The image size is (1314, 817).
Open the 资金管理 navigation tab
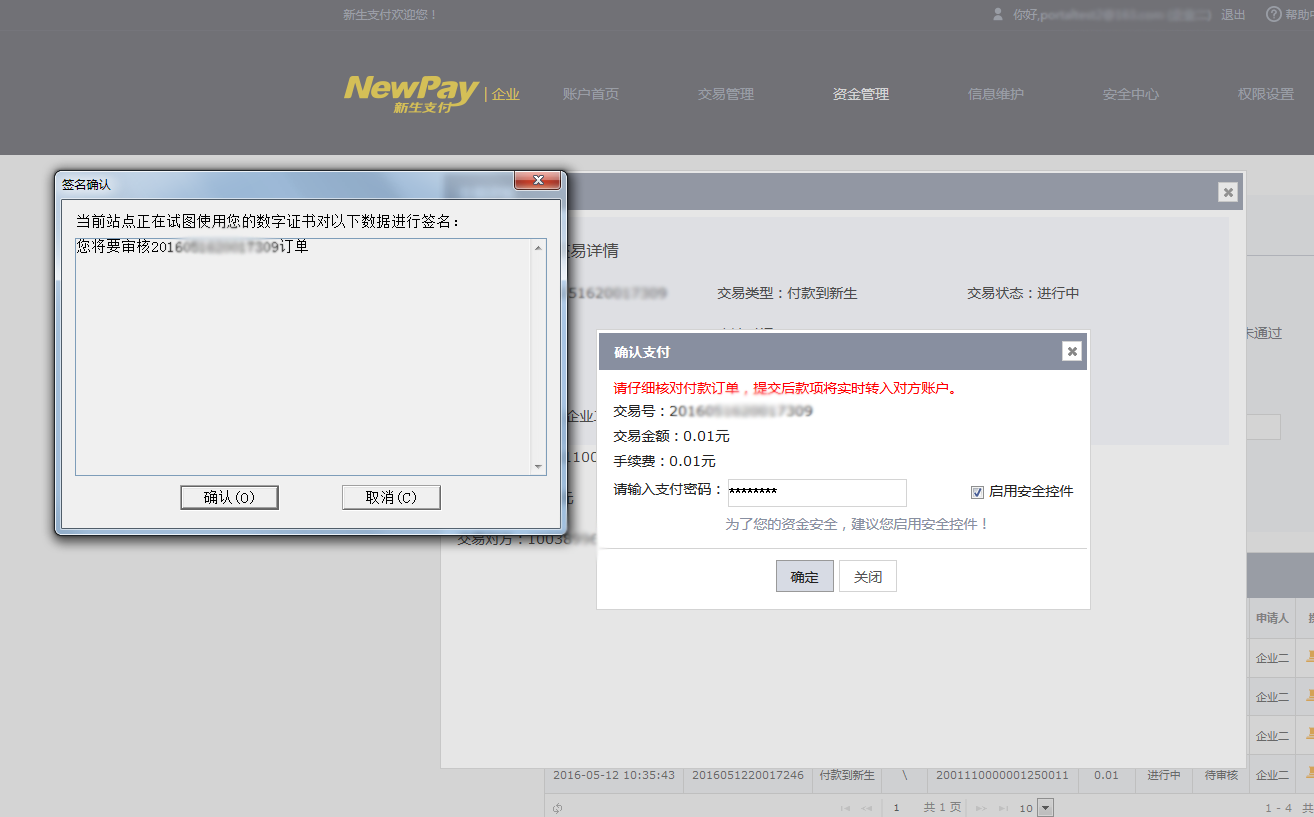pyautogui.click(x=861, y=94)
